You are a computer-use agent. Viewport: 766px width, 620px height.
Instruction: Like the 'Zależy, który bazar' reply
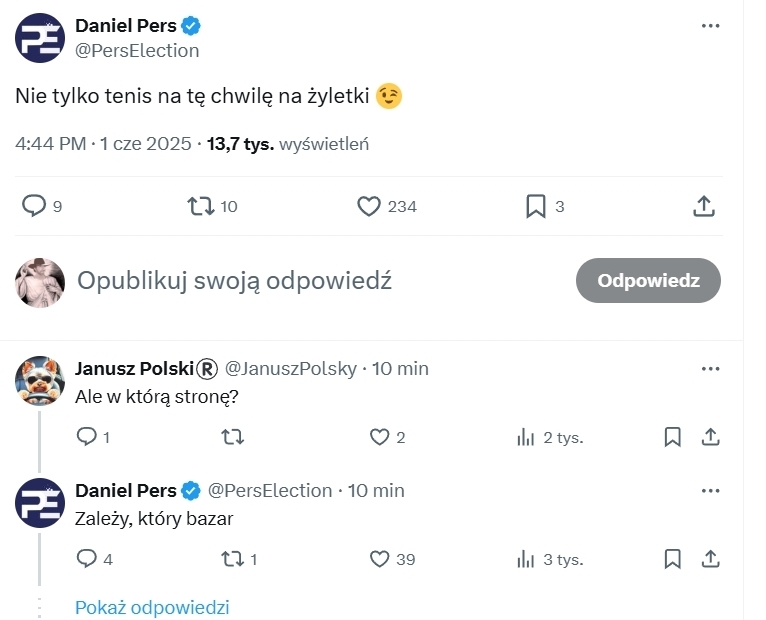tap(379, 559)
